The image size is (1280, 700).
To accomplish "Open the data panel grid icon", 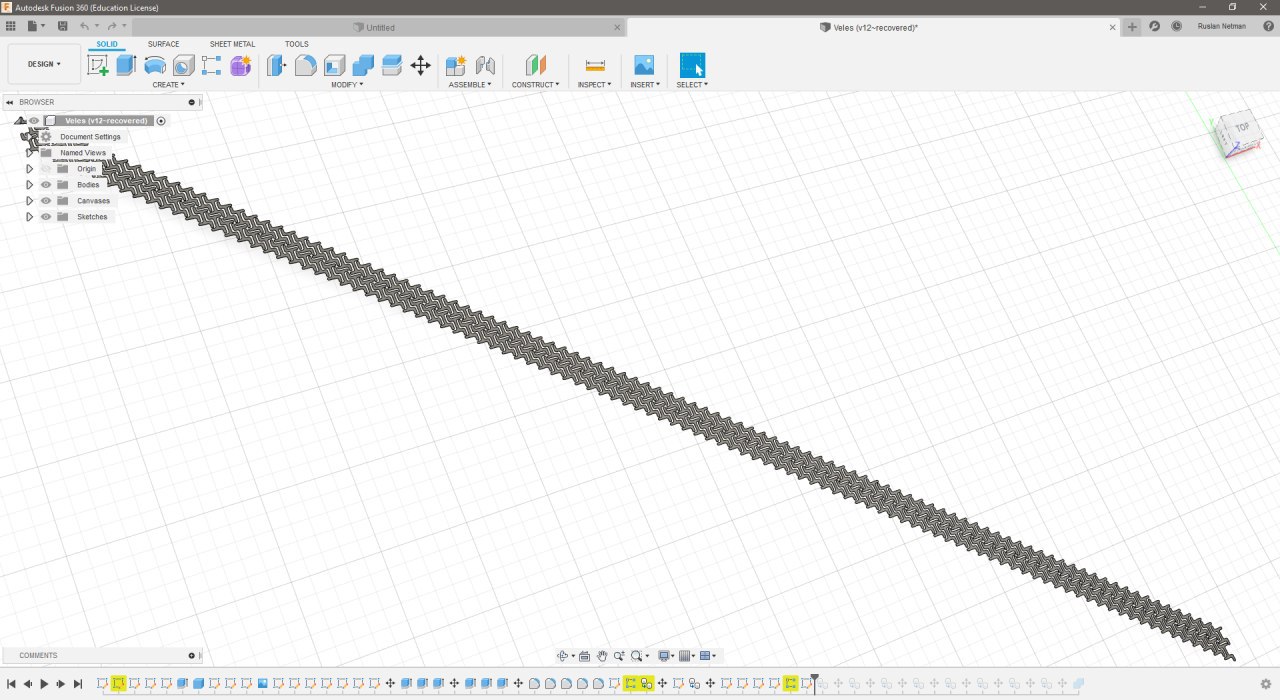I will coord(11,26).
